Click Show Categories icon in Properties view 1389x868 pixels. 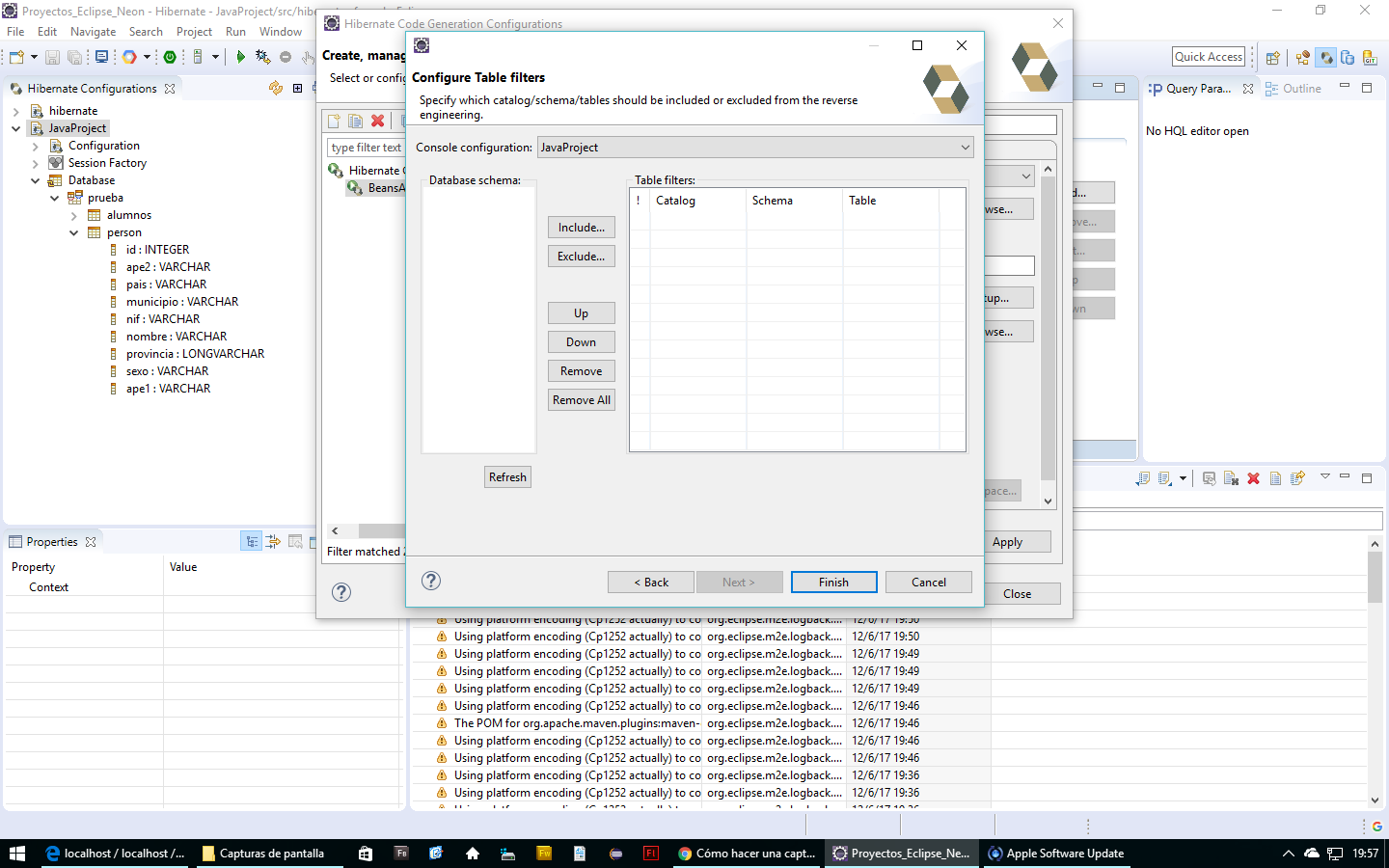tap(251, 542)
